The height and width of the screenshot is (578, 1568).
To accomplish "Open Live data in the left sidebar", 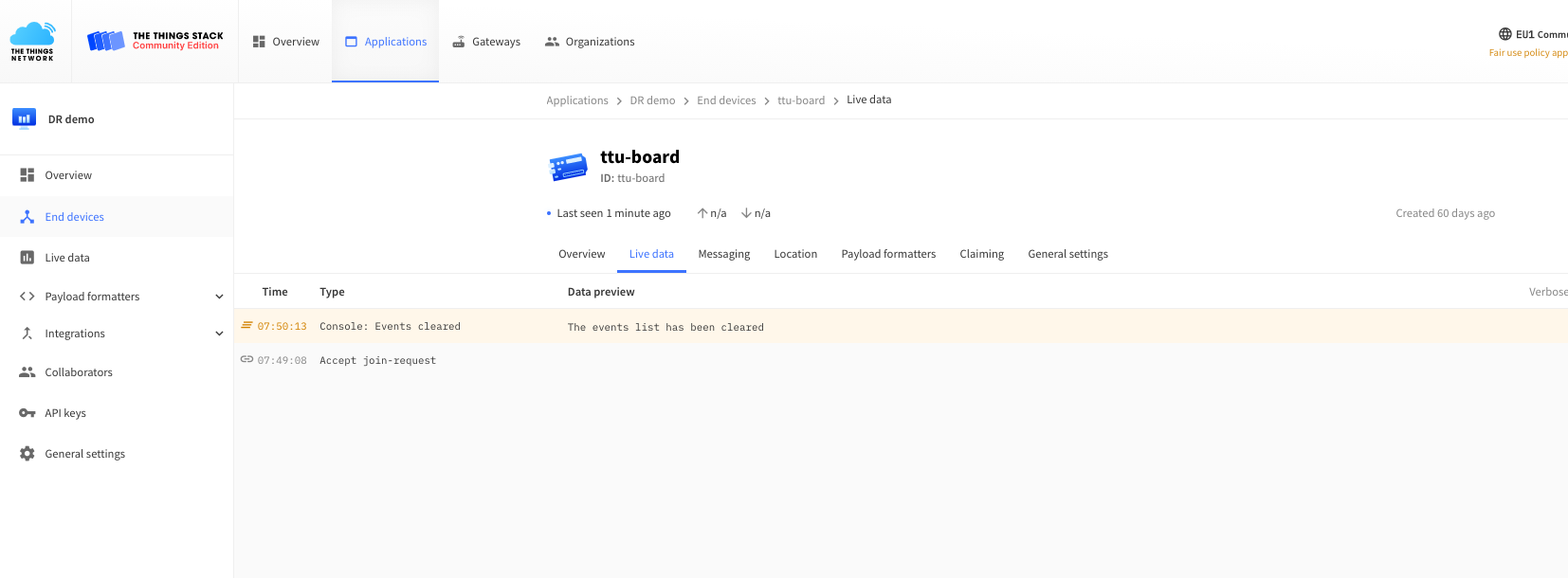I will coord(67,258).
